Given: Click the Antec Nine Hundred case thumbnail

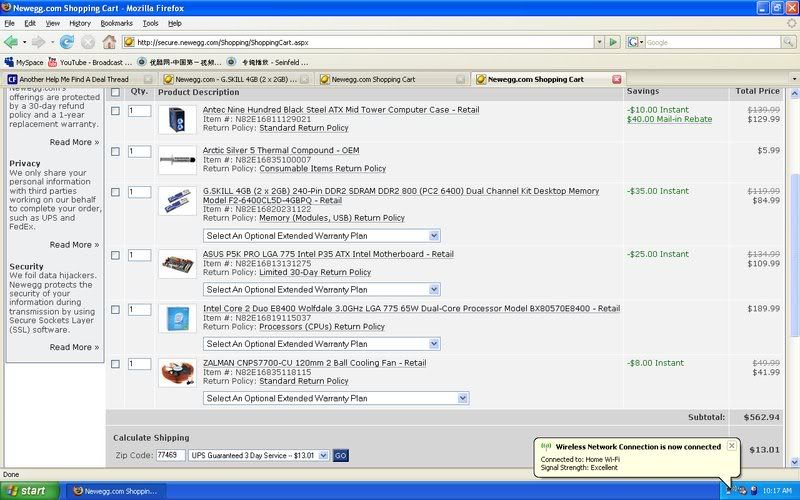Looking at the screenshot, I should (x=184, y=119).
